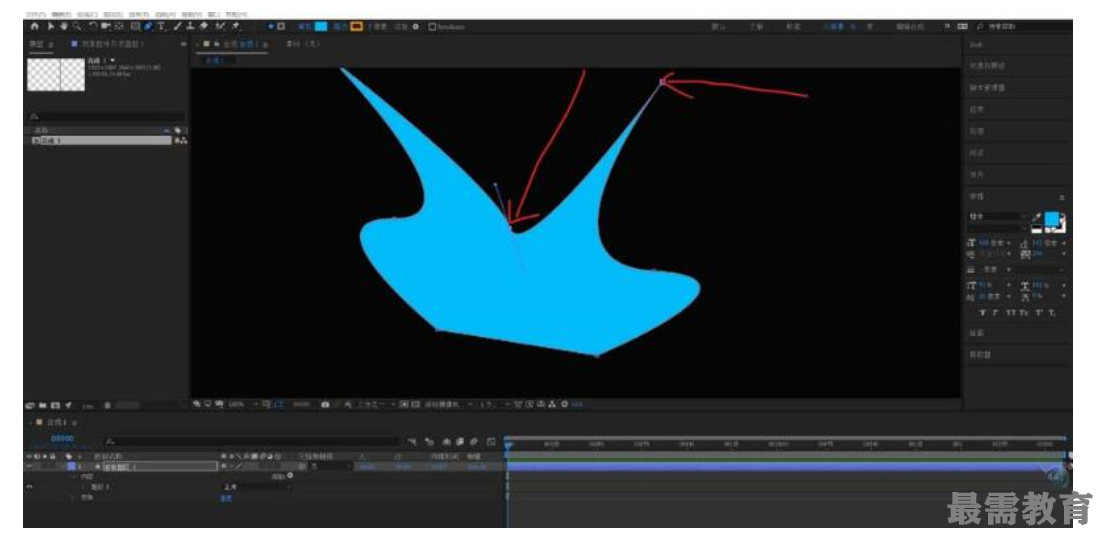Toggle the eye visibility of the shape group row
This screenshot has height=548, width=1099.
29,486
